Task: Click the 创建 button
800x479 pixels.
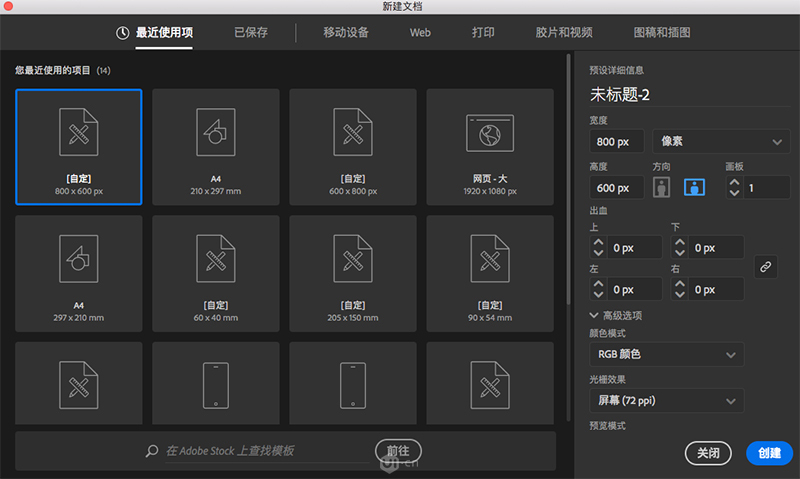Action: (x=769, y=452)
